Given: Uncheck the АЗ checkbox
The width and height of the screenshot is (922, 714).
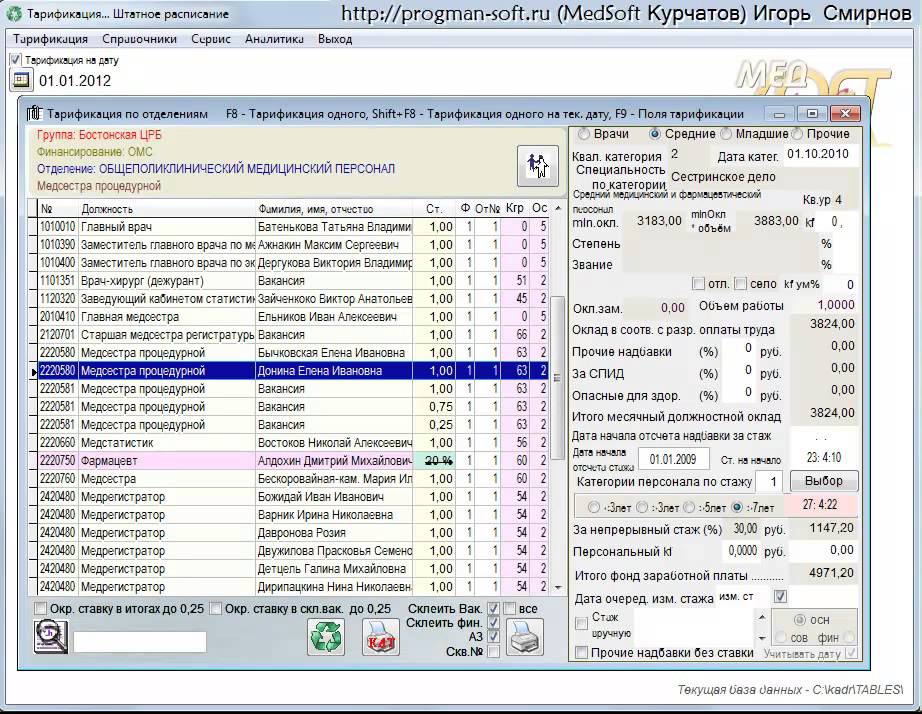Looking at the screenshot, I should (x=493, y=636).
